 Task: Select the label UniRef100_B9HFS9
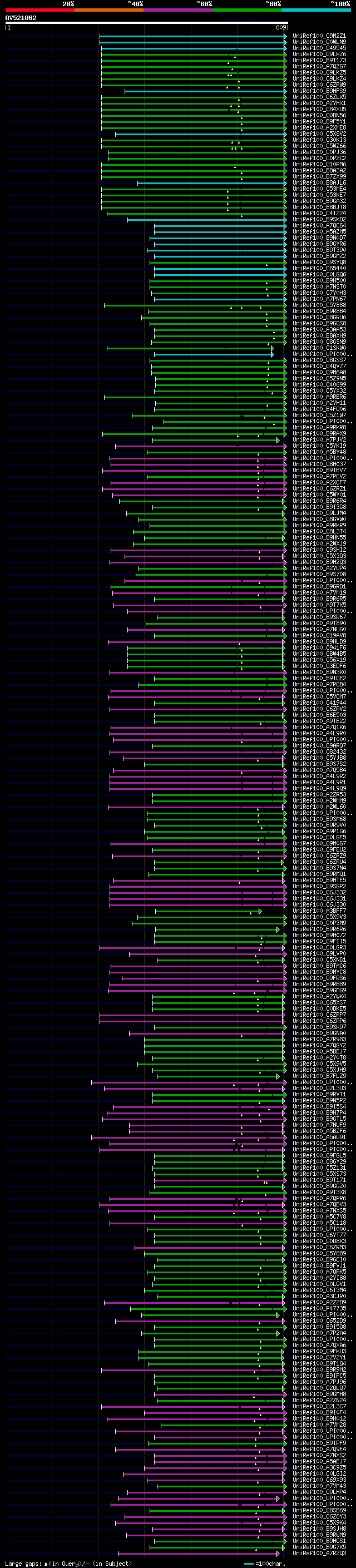pos(319,91)
